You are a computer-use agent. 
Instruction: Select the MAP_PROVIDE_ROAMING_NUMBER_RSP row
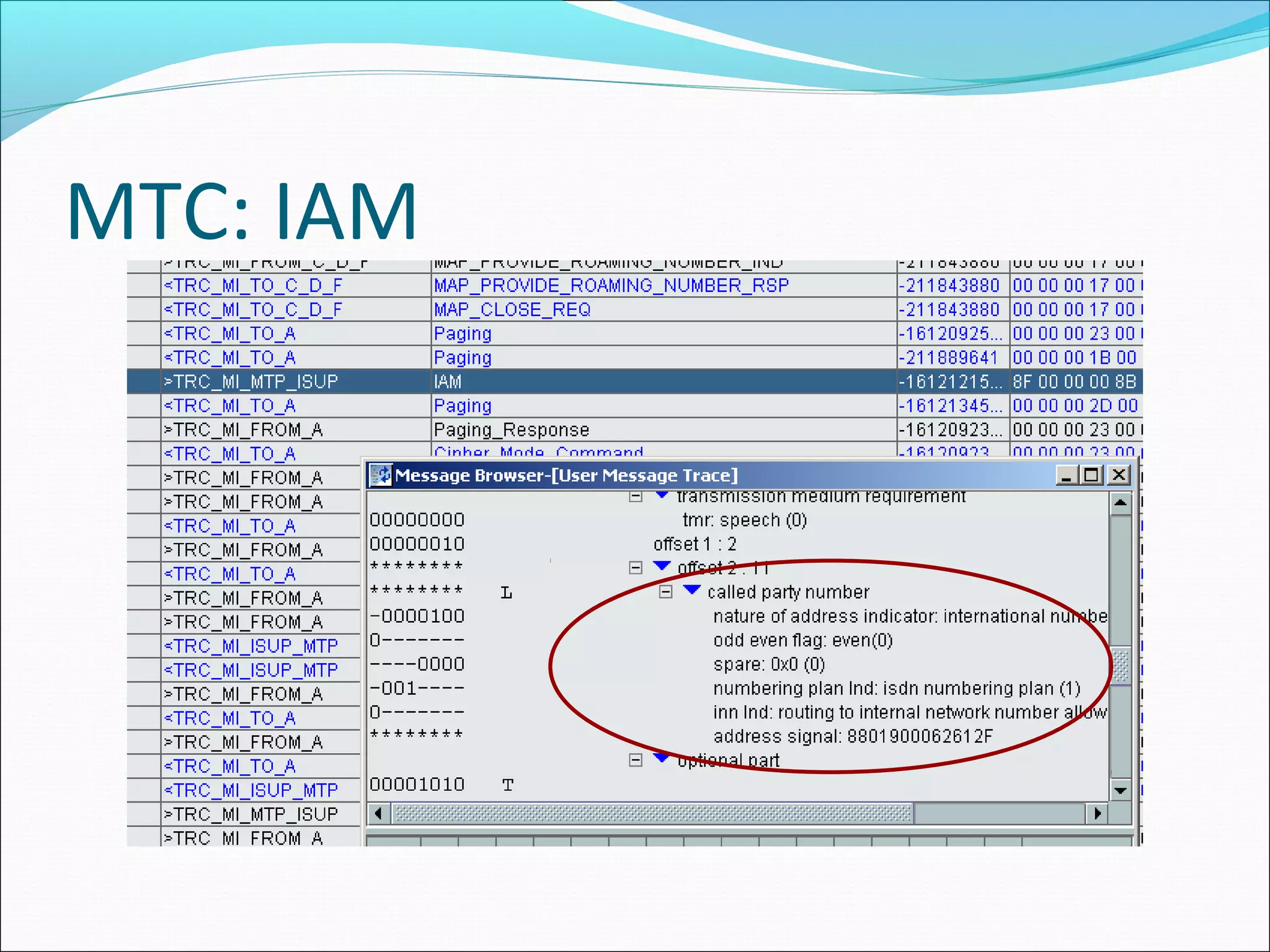pos(634,285)
